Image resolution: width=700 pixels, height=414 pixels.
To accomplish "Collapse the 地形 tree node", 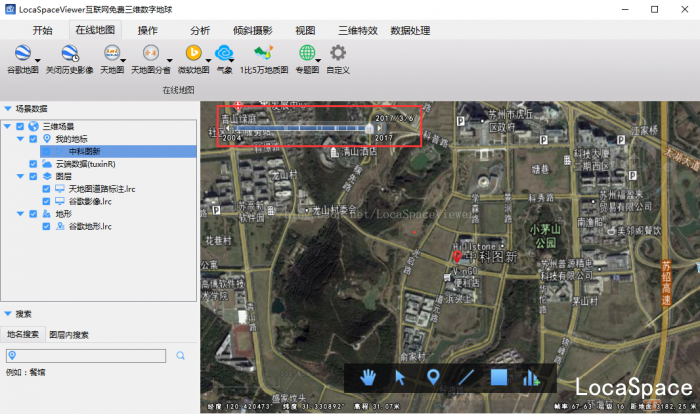I will [x=20, y=214].
